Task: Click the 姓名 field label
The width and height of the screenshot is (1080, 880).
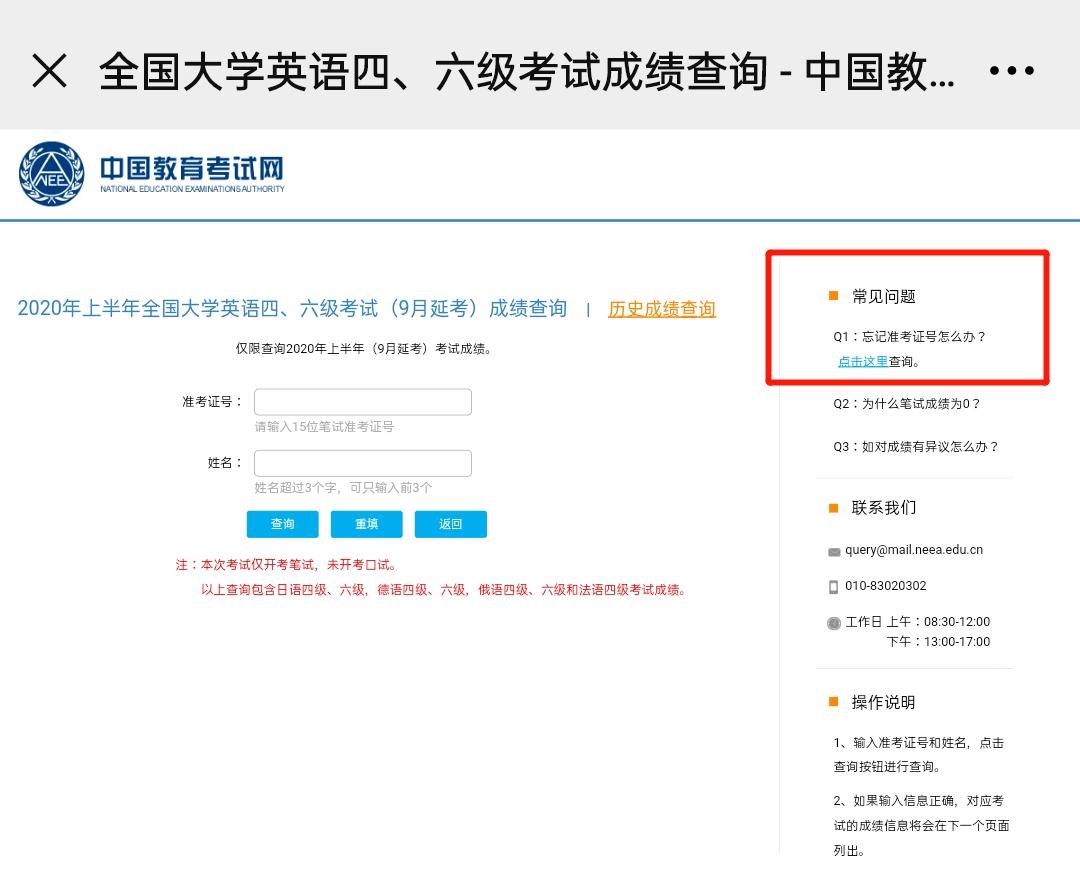Action: click(225, 463)
